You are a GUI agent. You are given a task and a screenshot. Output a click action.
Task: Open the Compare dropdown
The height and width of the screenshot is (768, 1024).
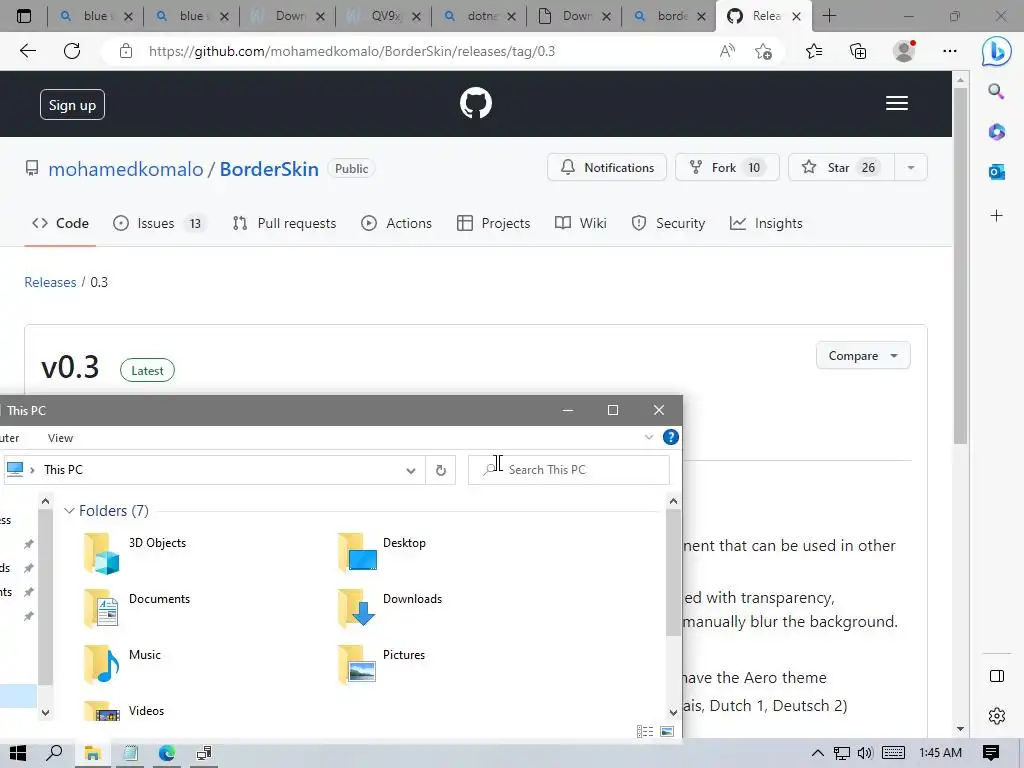click(863, 356)
